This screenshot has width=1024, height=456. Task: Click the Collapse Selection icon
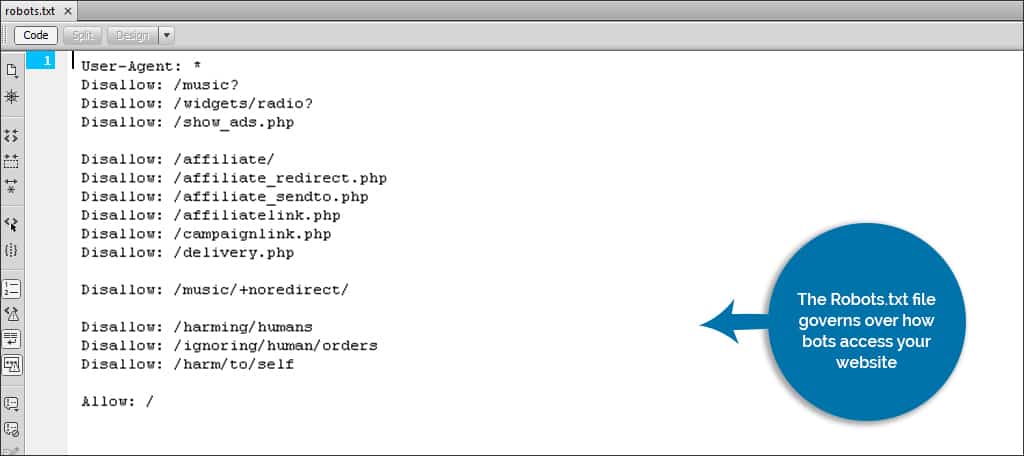click(12, 160)
